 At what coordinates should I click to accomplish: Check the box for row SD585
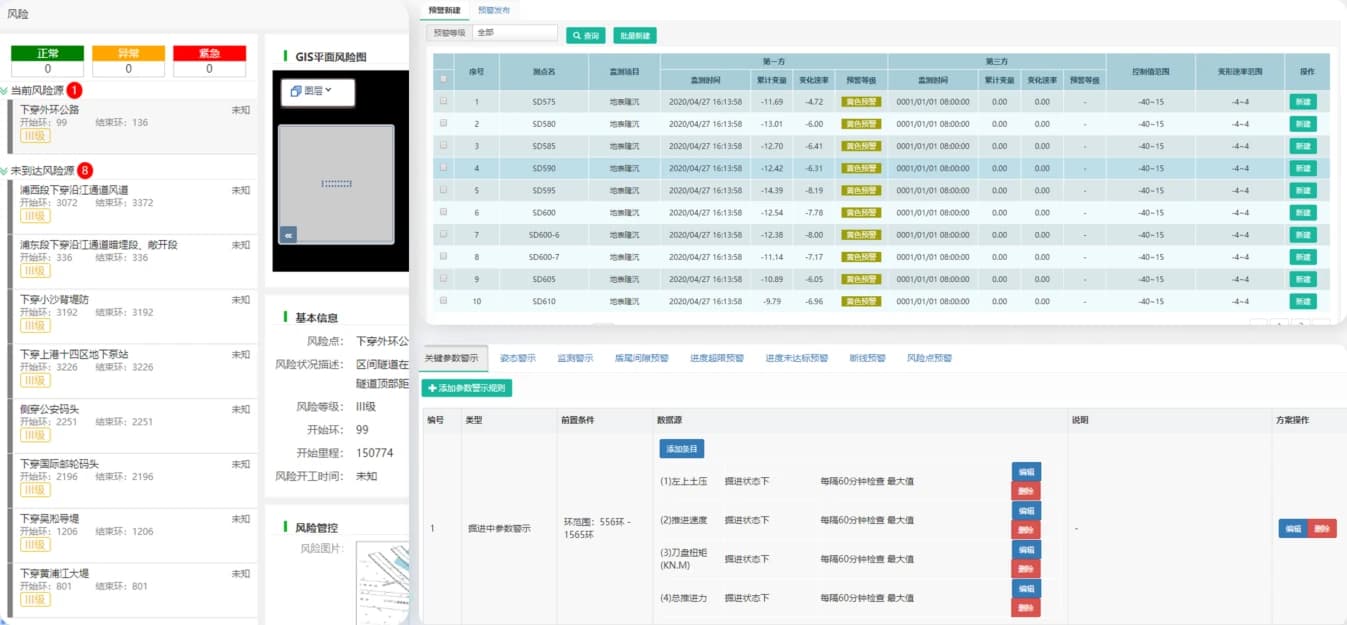pyautogui.click(x=443, y=146)
